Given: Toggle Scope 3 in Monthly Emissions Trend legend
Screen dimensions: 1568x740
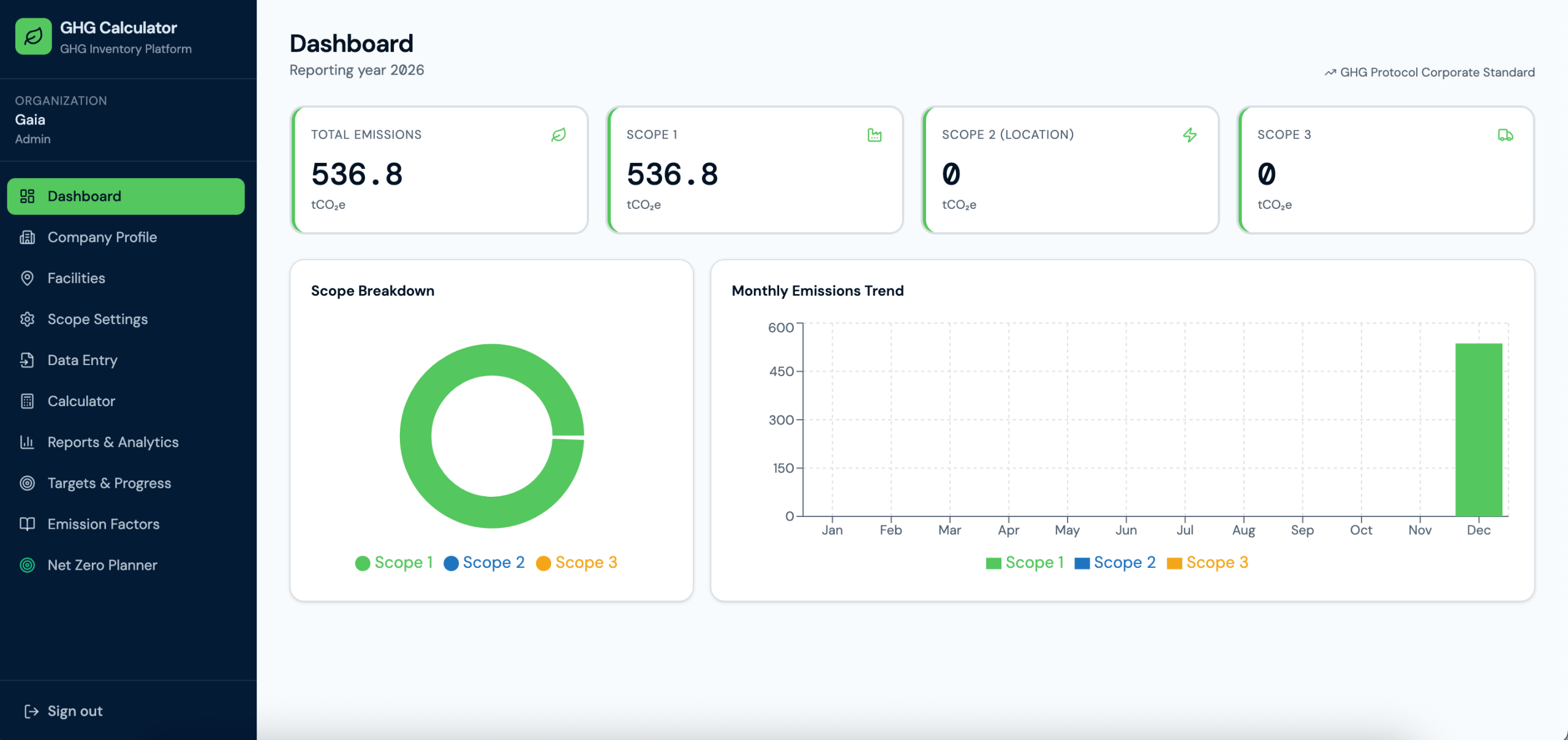Looking at the screenshot, I should pos(1207,562).
